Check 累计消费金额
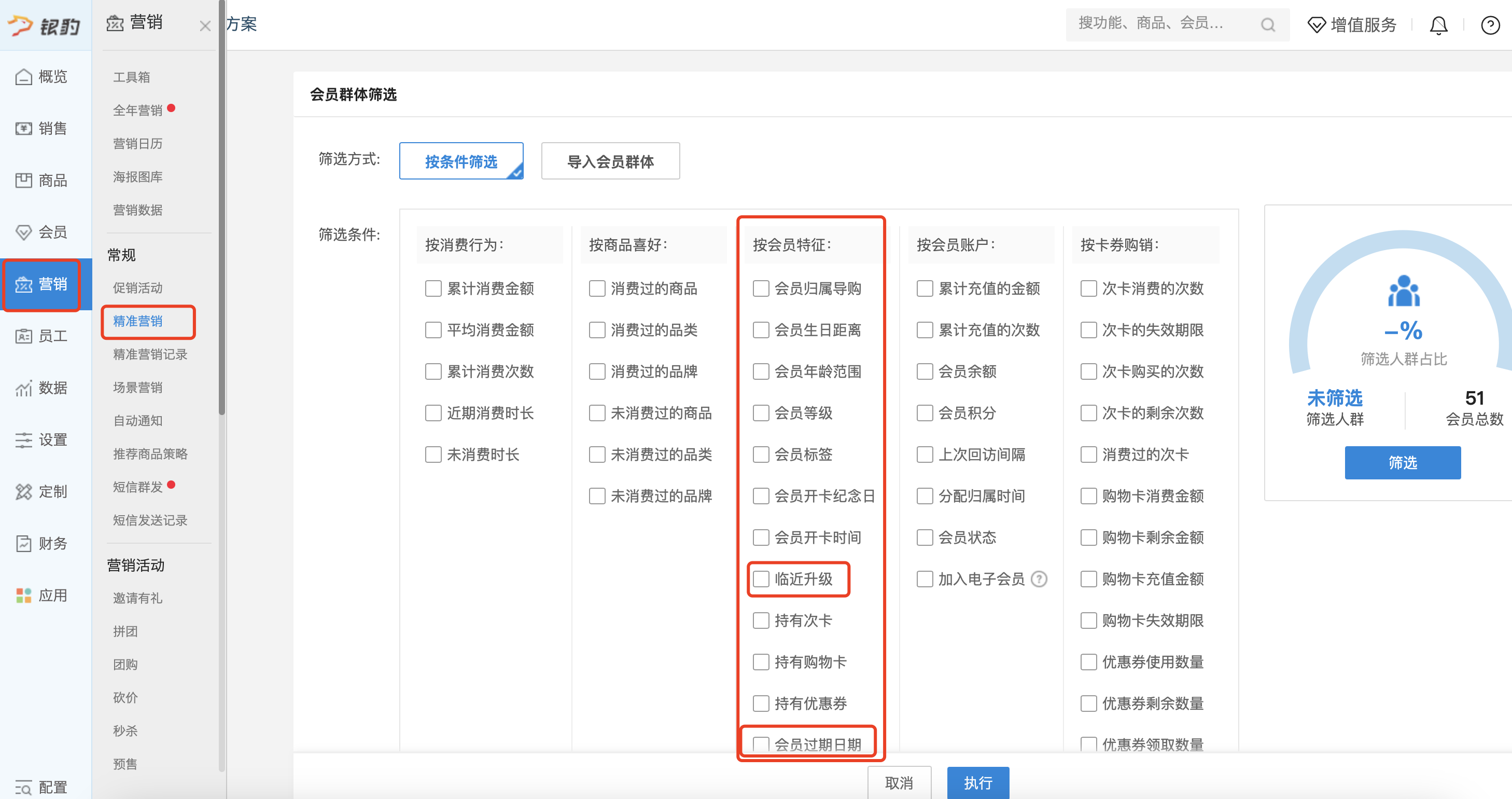Image resolution: width=1512 pixels, height=799 pixels. tap(433, 288)
